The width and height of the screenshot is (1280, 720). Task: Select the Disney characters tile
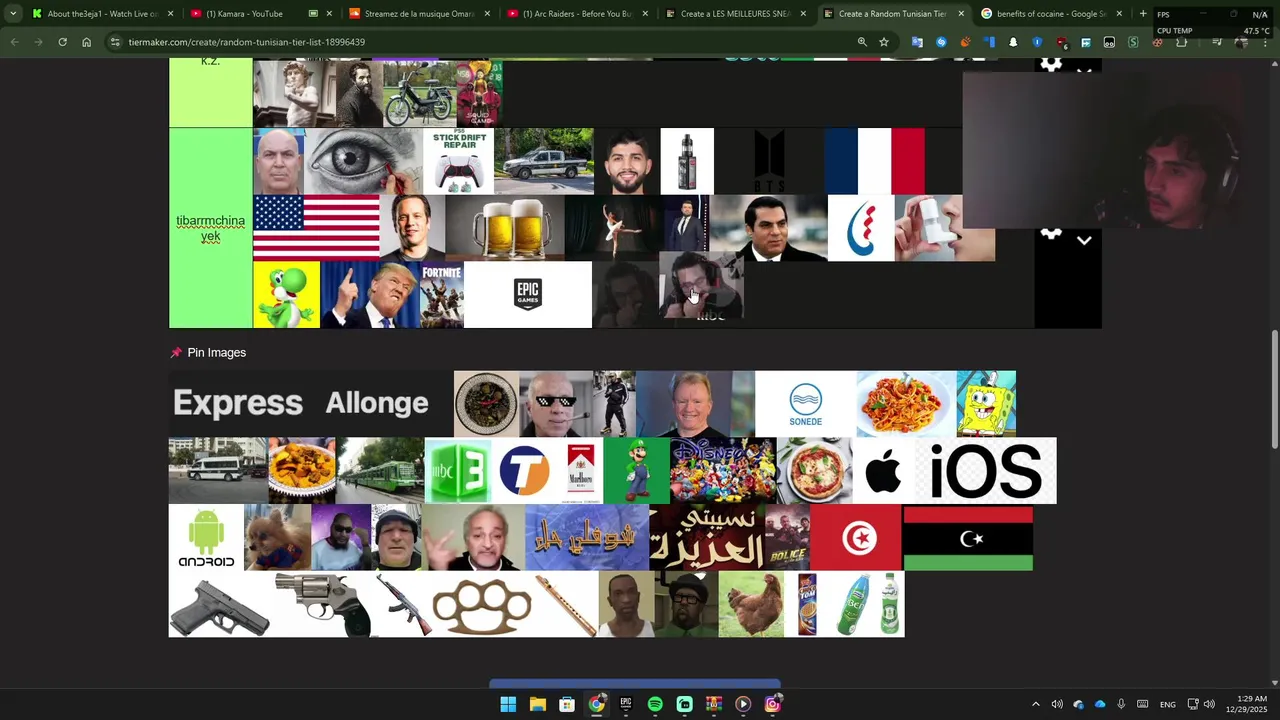point(723,471)
